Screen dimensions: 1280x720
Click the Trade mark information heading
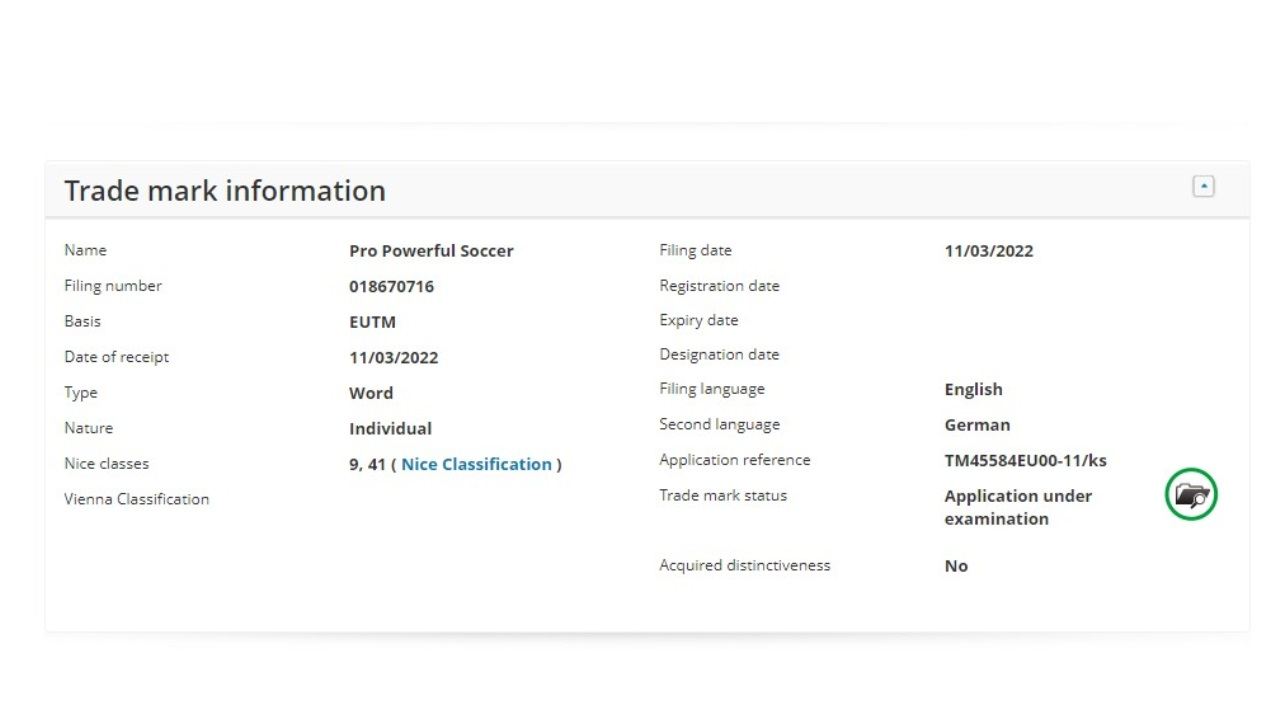coord(225,191)
